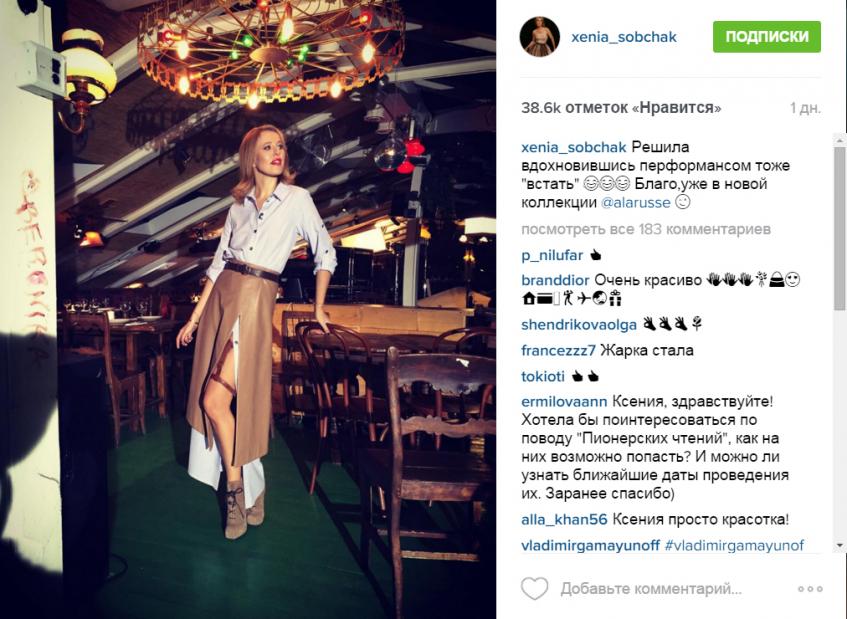Open francezzz7 profile link

559,351
